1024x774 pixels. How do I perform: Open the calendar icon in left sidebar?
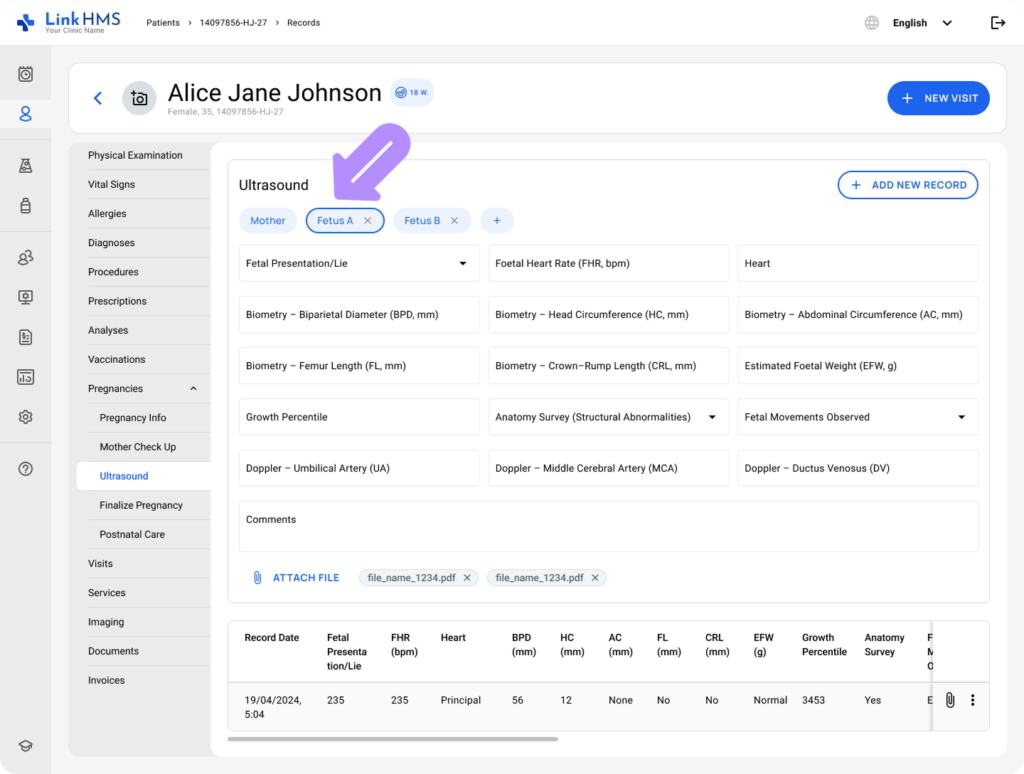[26, 74]
